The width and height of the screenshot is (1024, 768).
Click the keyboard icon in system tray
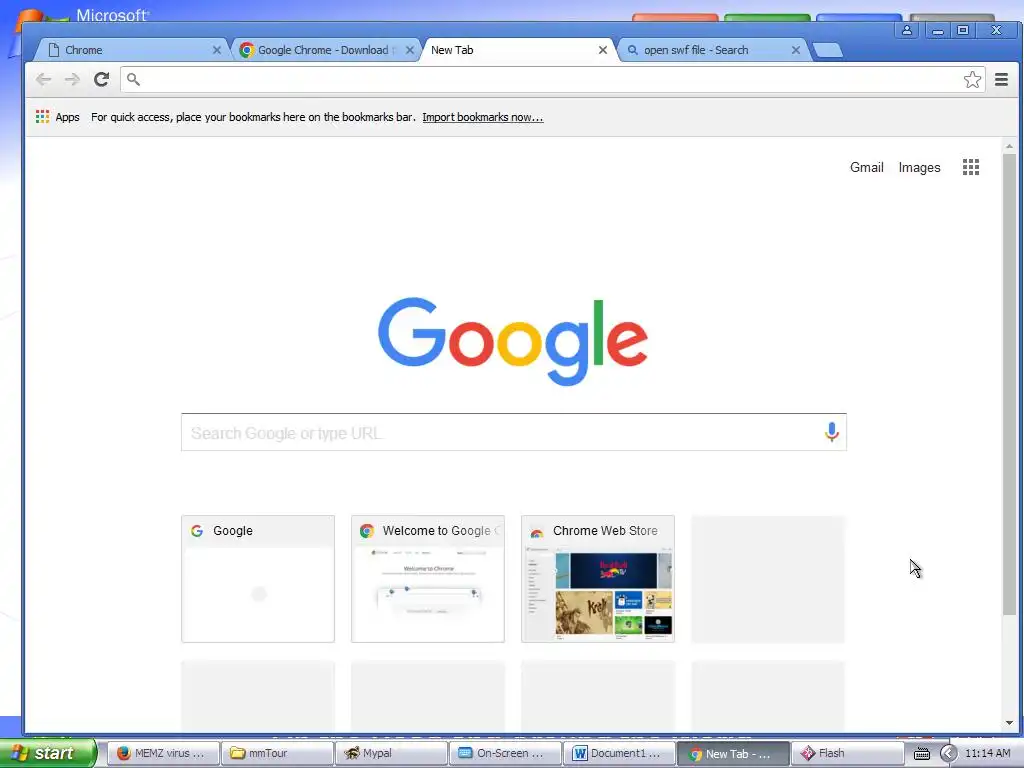pyautogui.click(x=921, y=754)
